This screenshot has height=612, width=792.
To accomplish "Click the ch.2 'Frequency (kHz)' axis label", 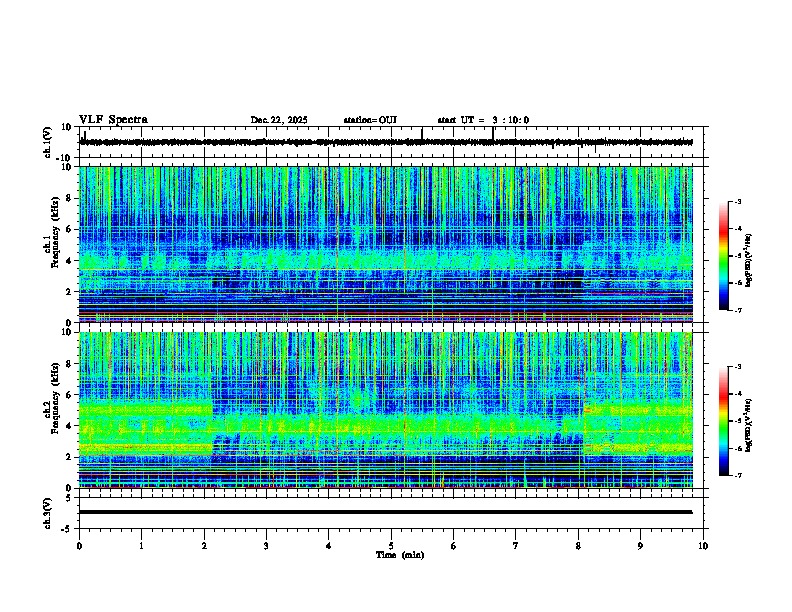I will 55,398.
